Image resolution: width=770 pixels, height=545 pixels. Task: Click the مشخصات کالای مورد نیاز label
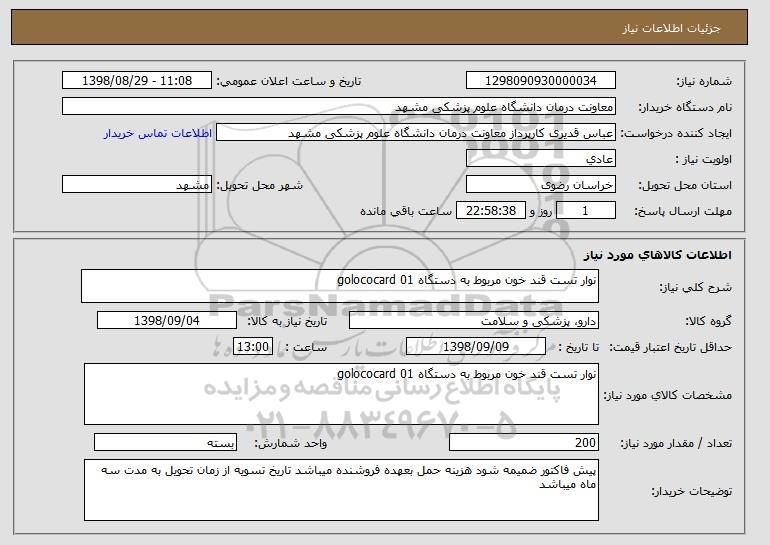click(x=668, y=395)
